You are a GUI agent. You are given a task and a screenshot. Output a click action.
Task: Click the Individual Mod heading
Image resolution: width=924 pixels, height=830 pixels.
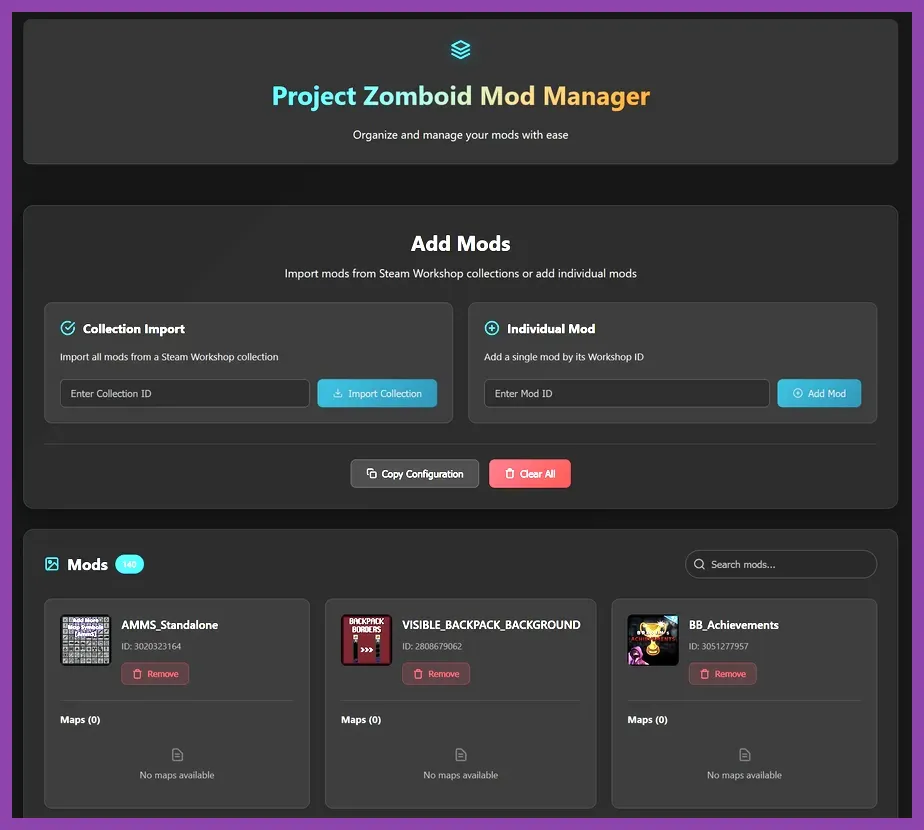click(551, 329)
